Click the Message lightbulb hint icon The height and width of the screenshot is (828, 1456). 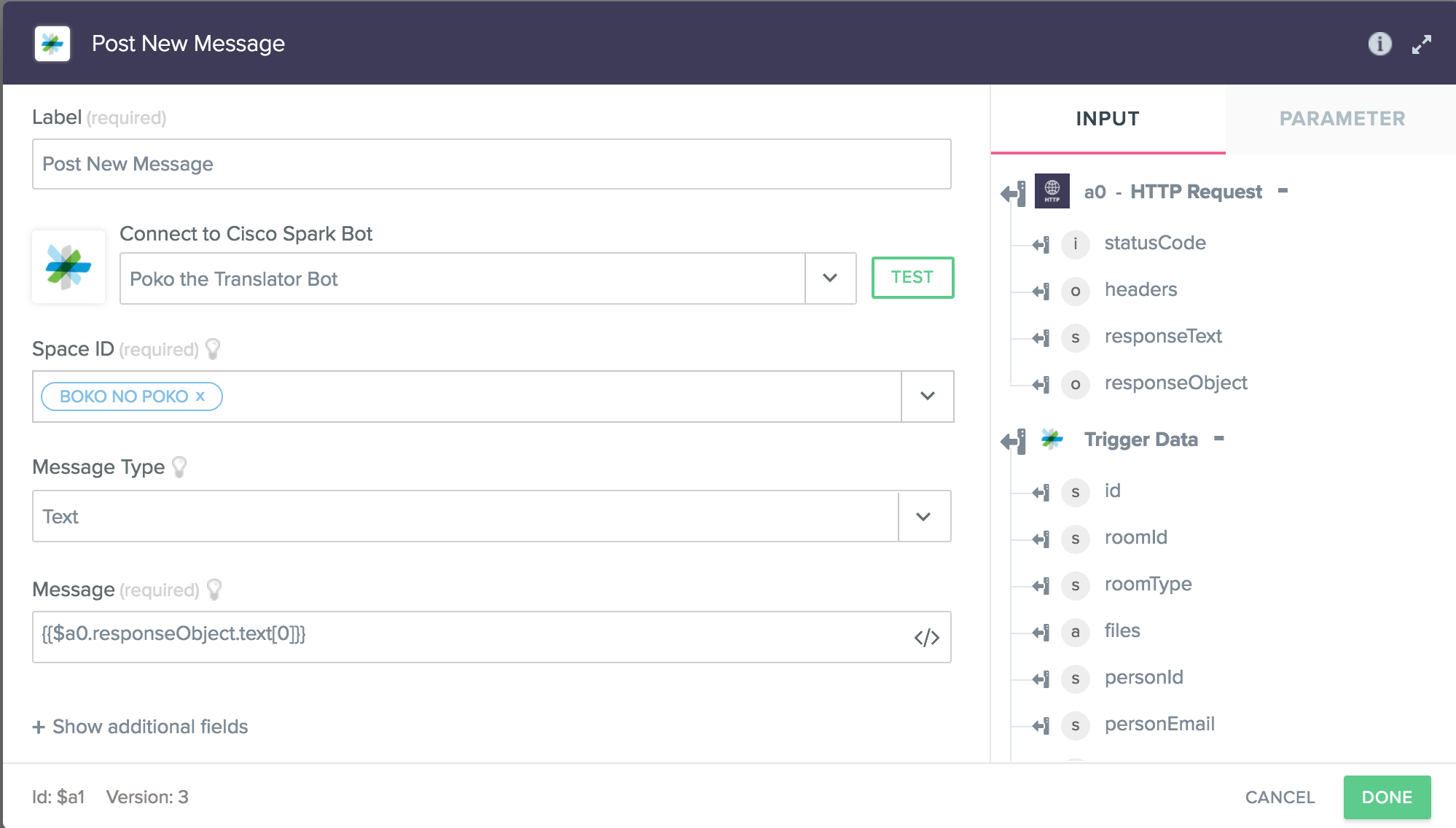pyautogui.click(x=214, y=589)
